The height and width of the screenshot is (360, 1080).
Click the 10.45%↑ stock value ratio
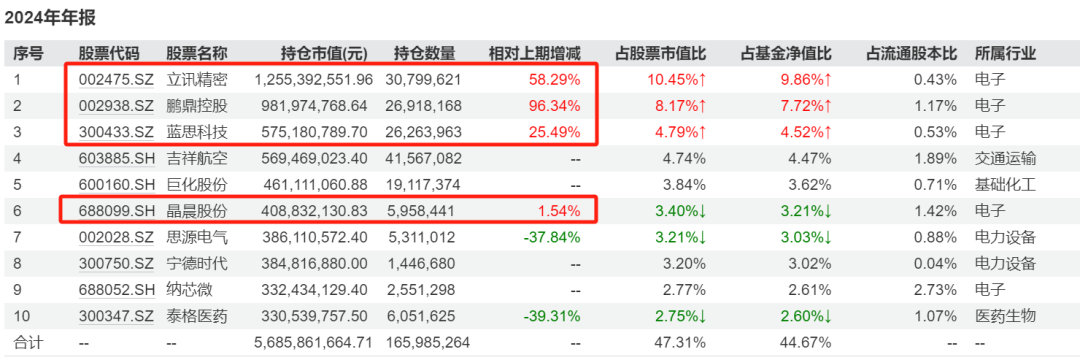[x=676, y=80]
